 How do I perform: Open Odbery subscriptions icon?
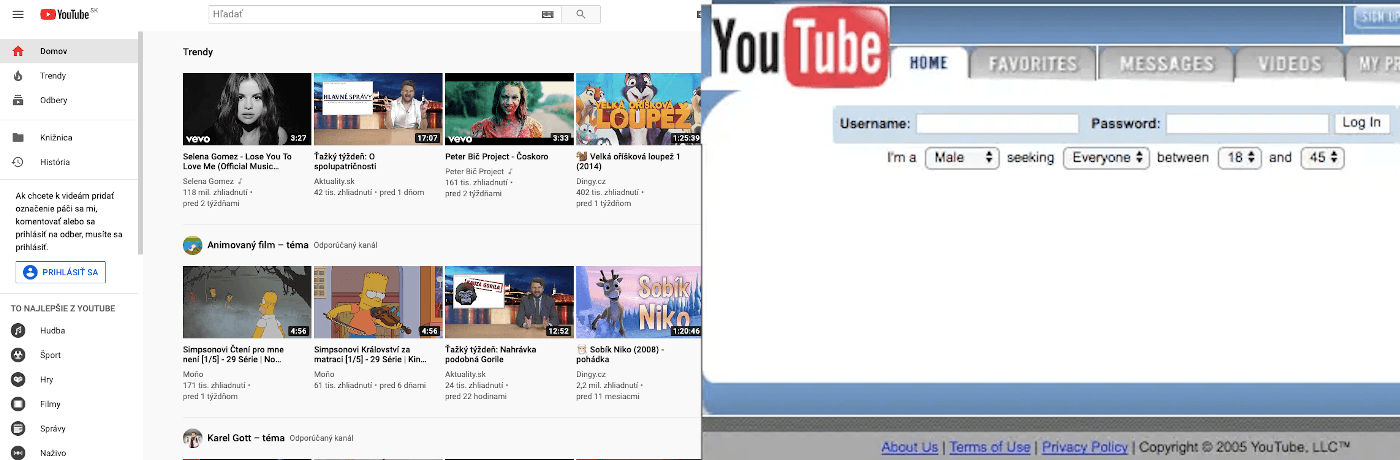click(x=18, y=100)
